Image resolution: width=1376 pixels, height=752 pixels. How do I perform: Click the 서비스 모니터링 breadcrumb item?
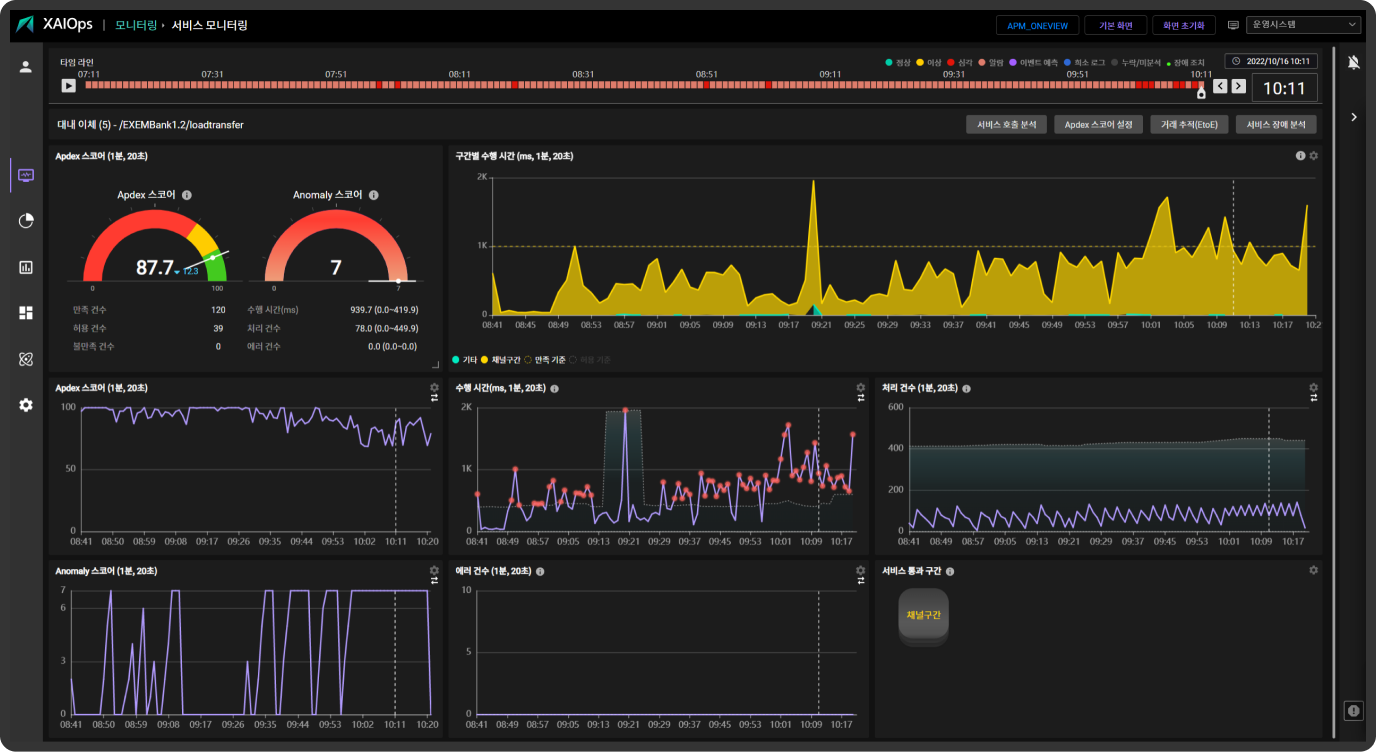tap(210, 25)
